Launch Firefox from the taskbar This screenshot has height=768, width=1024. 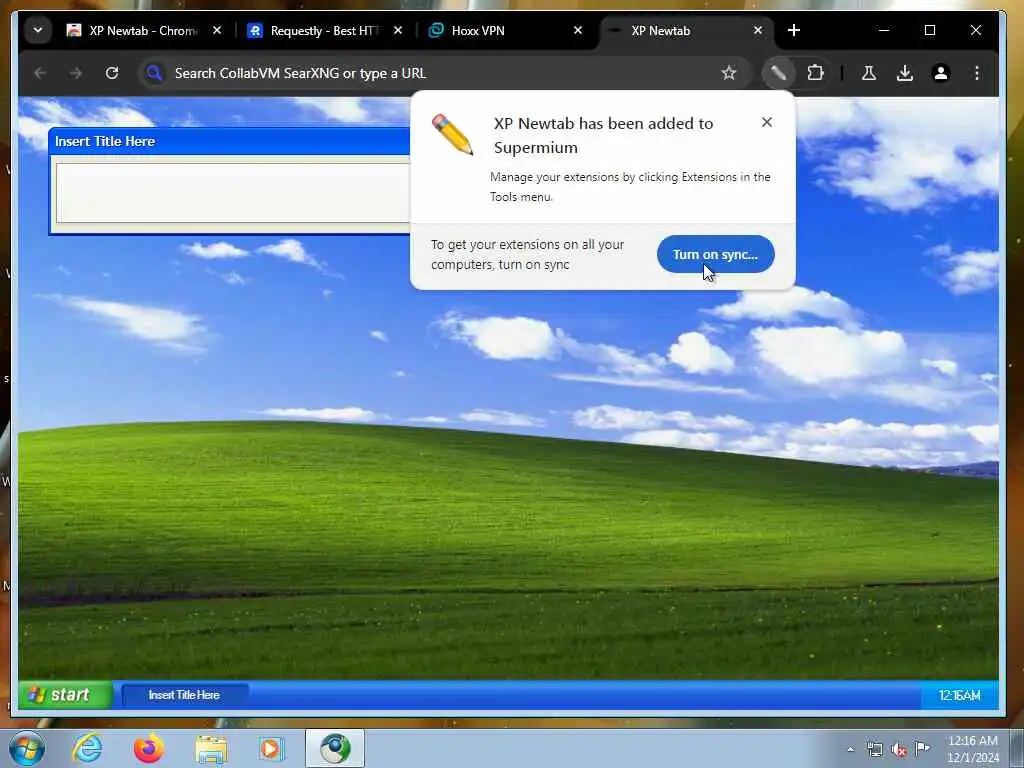point(148,748)
